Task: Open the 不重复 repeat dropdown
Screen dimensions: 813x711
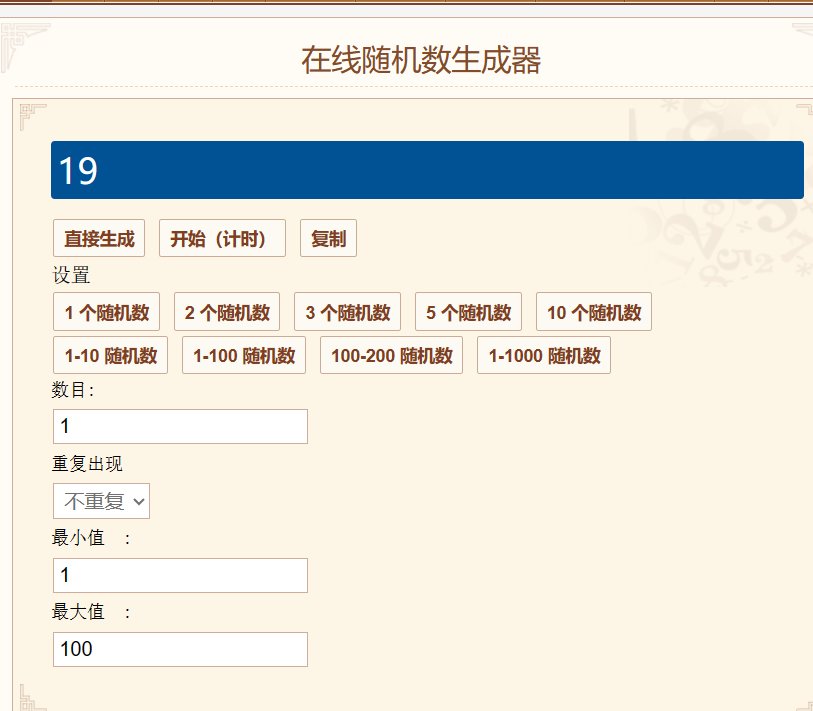Action: click(x=101, y=501)
